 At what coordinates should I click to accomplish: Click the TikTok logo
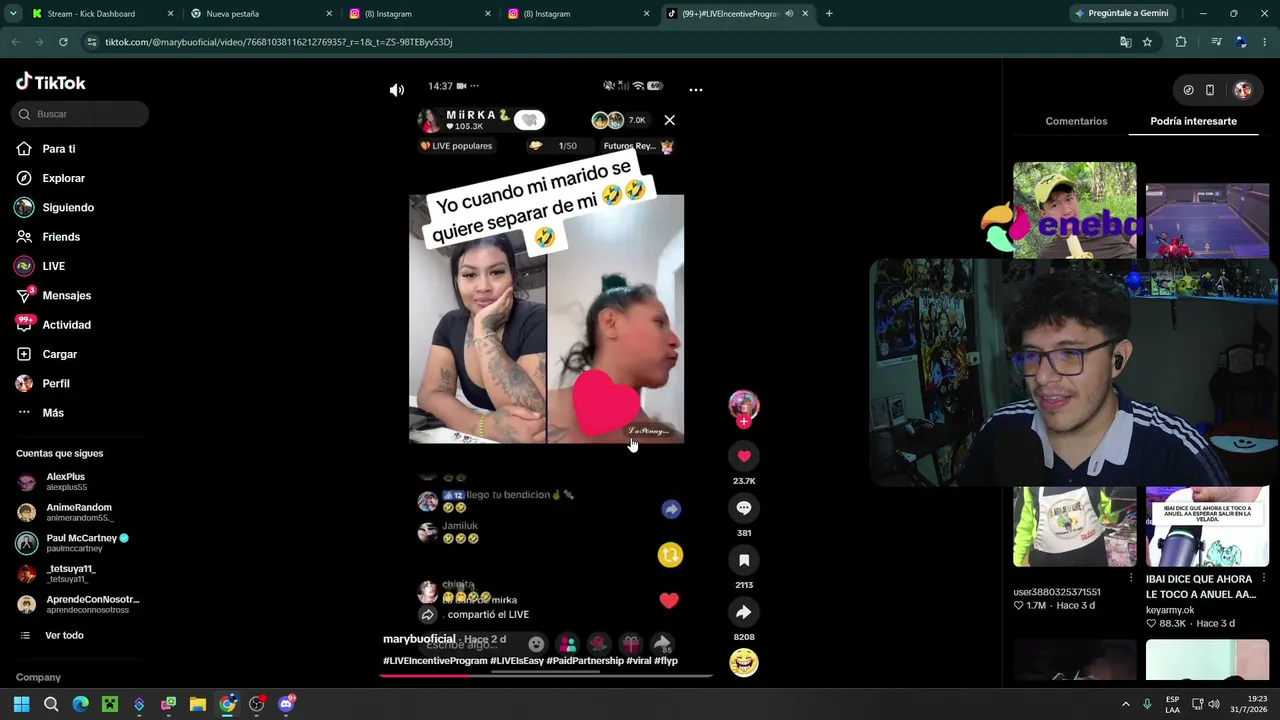(51, 83)
